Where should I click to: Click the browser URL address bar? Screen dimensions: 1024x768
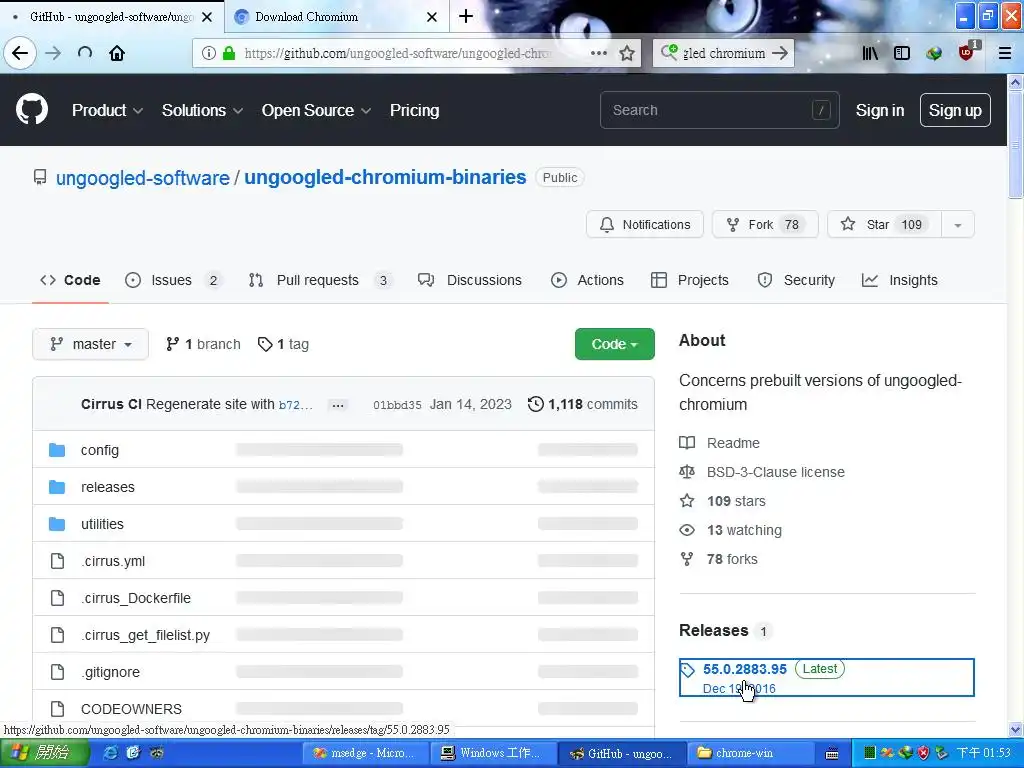398,53
